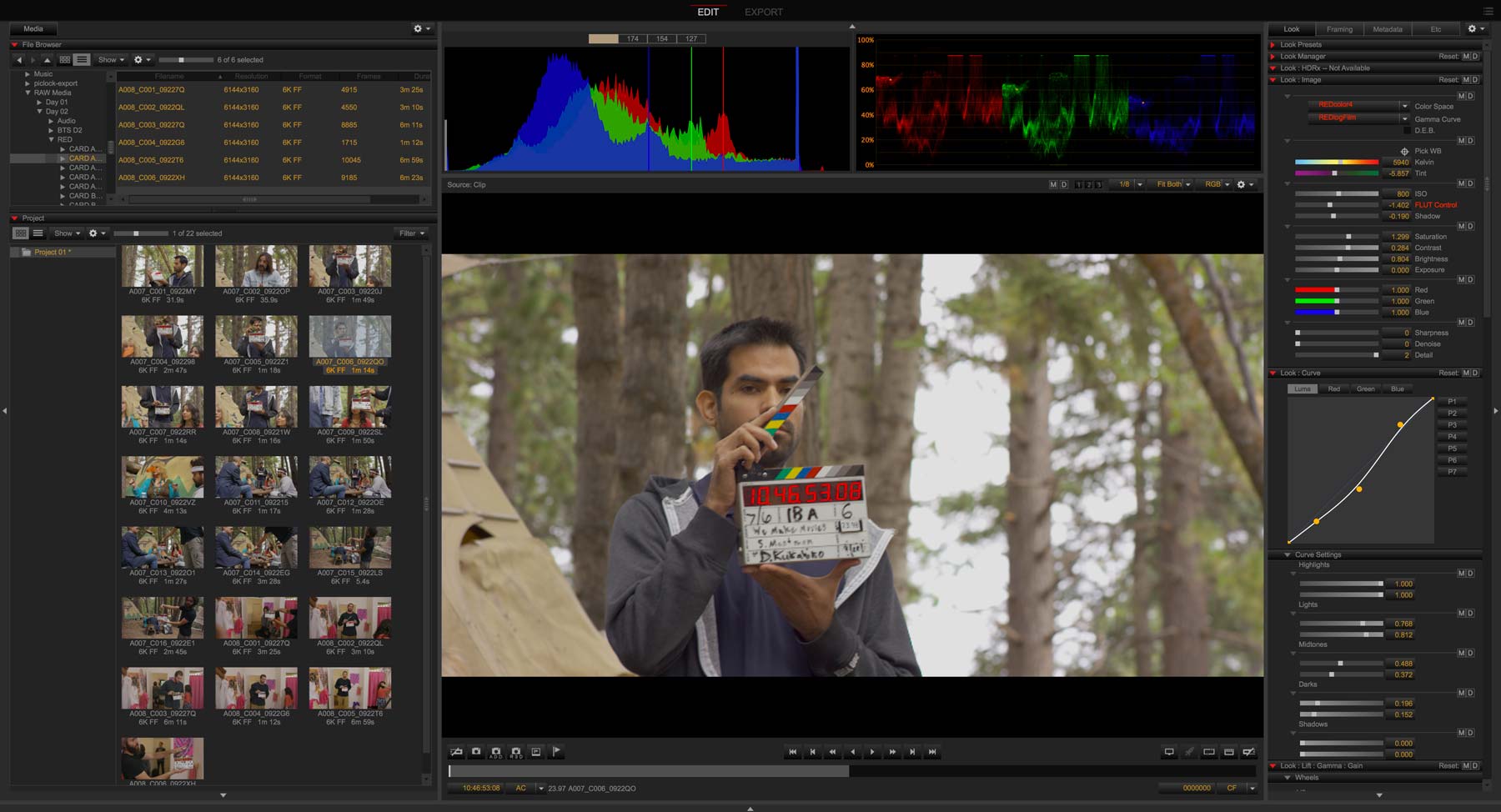Open the Media panel gear settings menu

pyautogui.click(x=422, y=28)
